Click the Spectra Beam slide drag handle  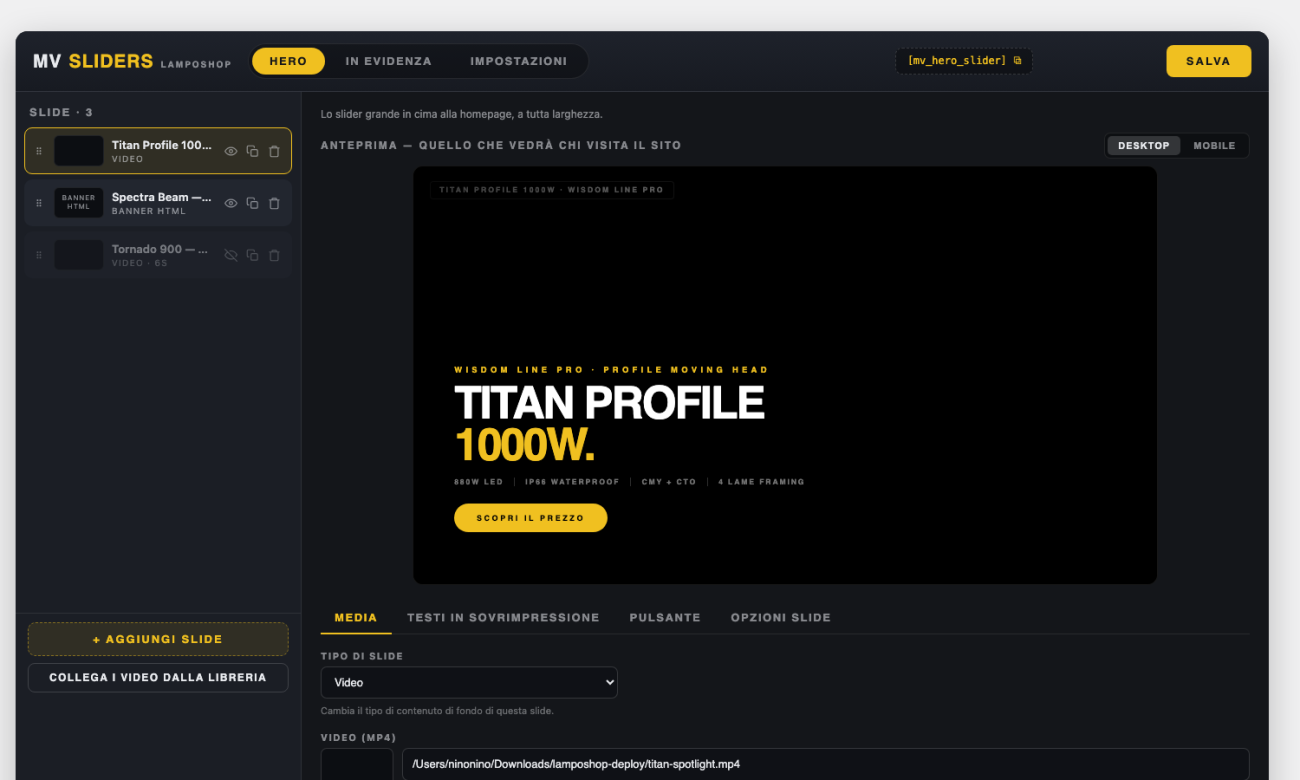(39, 203)
